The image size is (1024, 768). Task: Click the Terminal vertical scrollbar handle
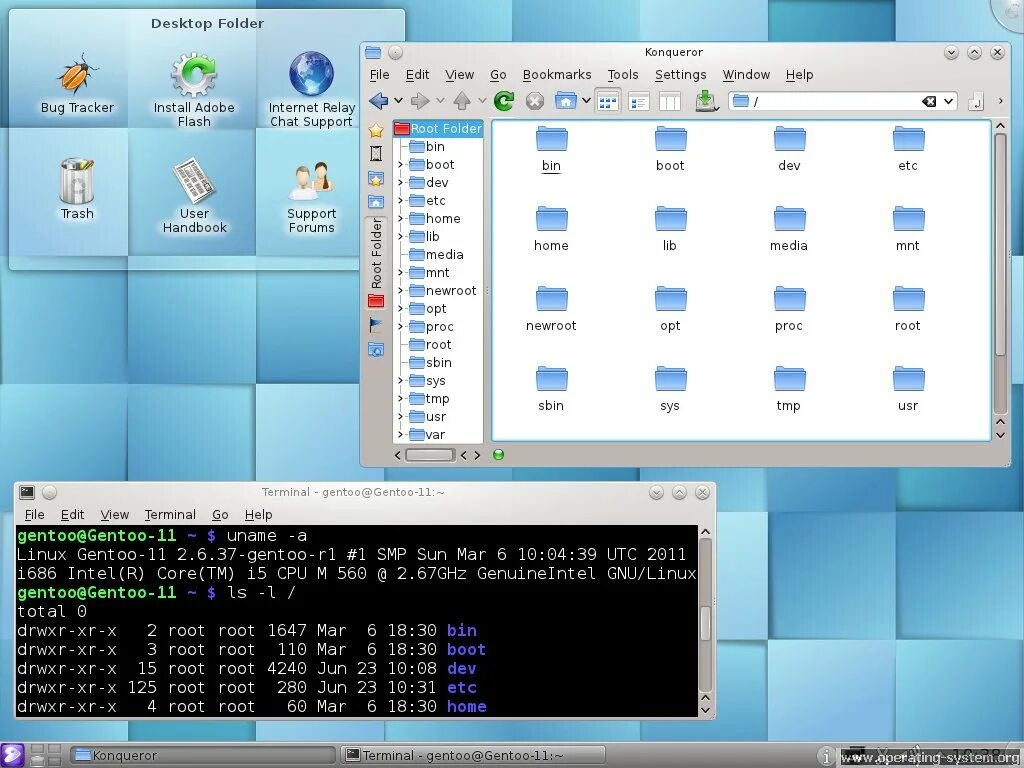(705, 623)
